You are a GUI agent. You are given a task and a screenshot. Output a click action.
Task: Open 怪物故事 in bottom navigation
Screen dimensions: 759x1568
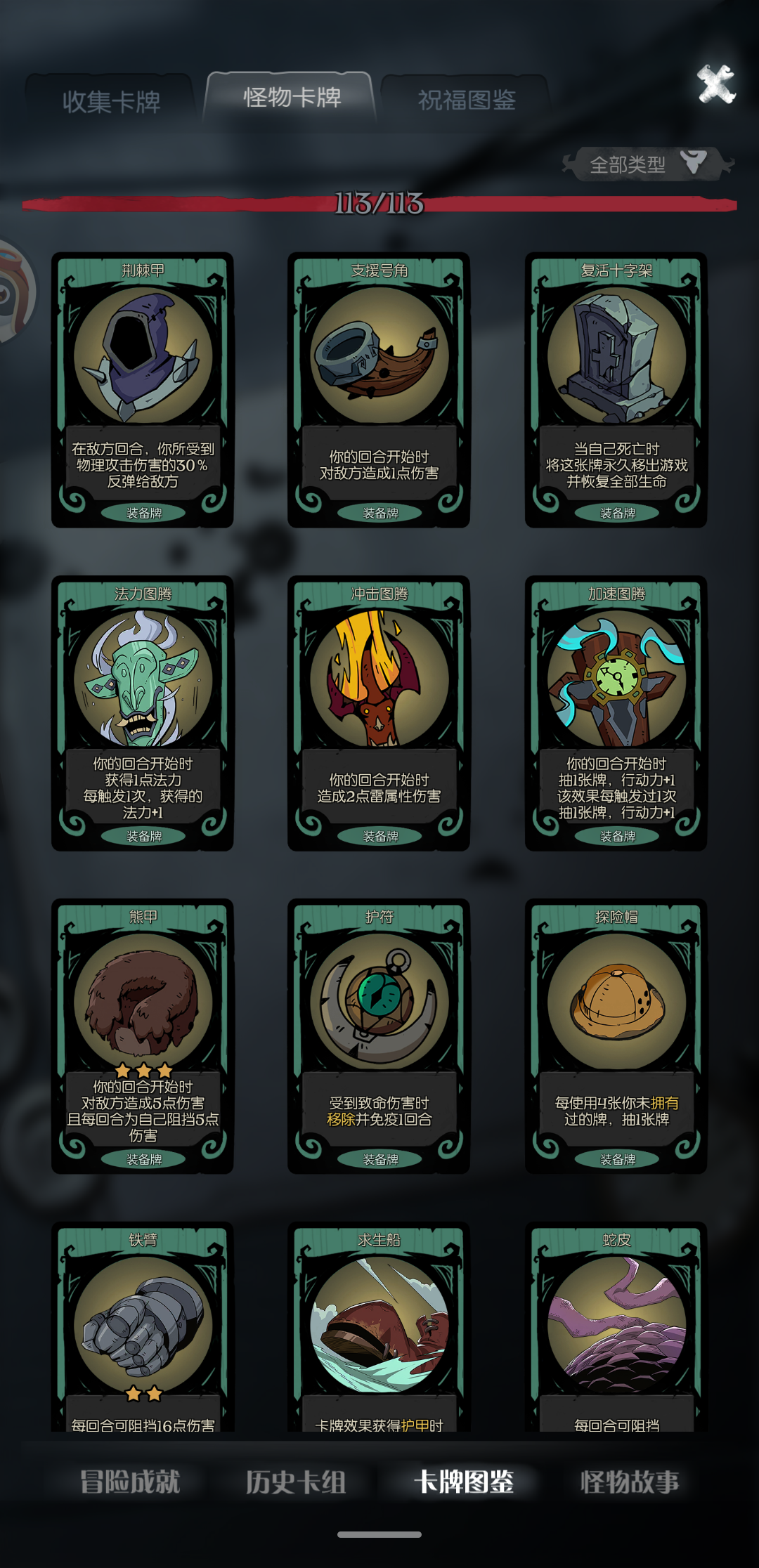[x=630, y=1482]
